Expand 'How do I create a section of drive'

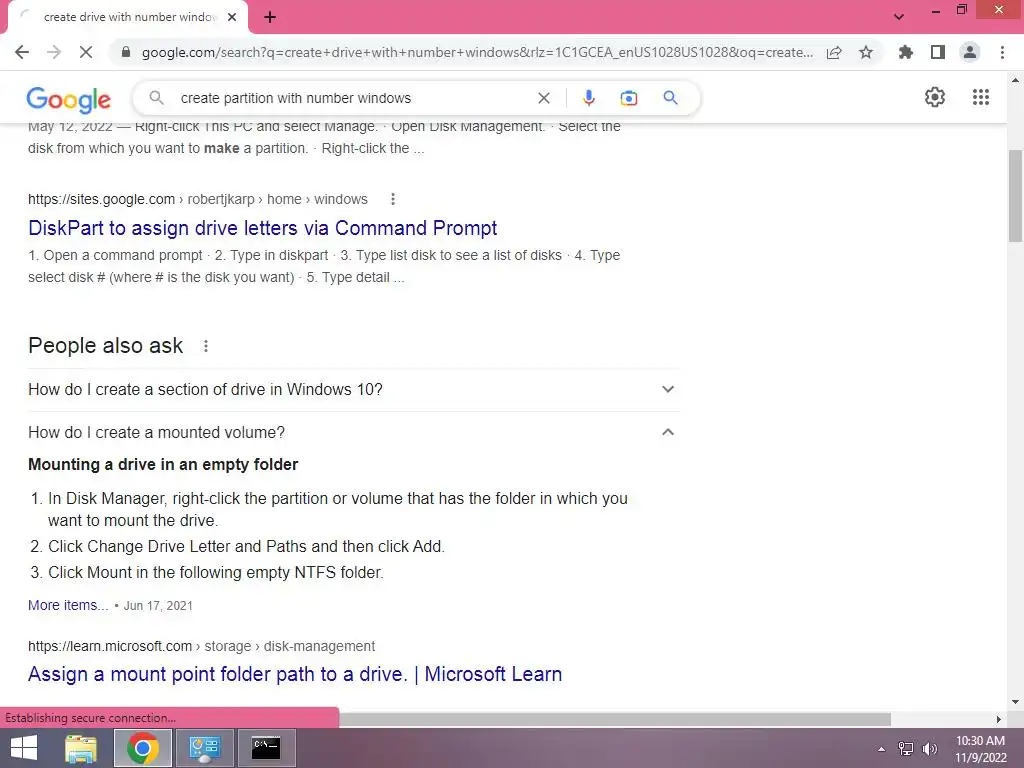coord(353,389)
